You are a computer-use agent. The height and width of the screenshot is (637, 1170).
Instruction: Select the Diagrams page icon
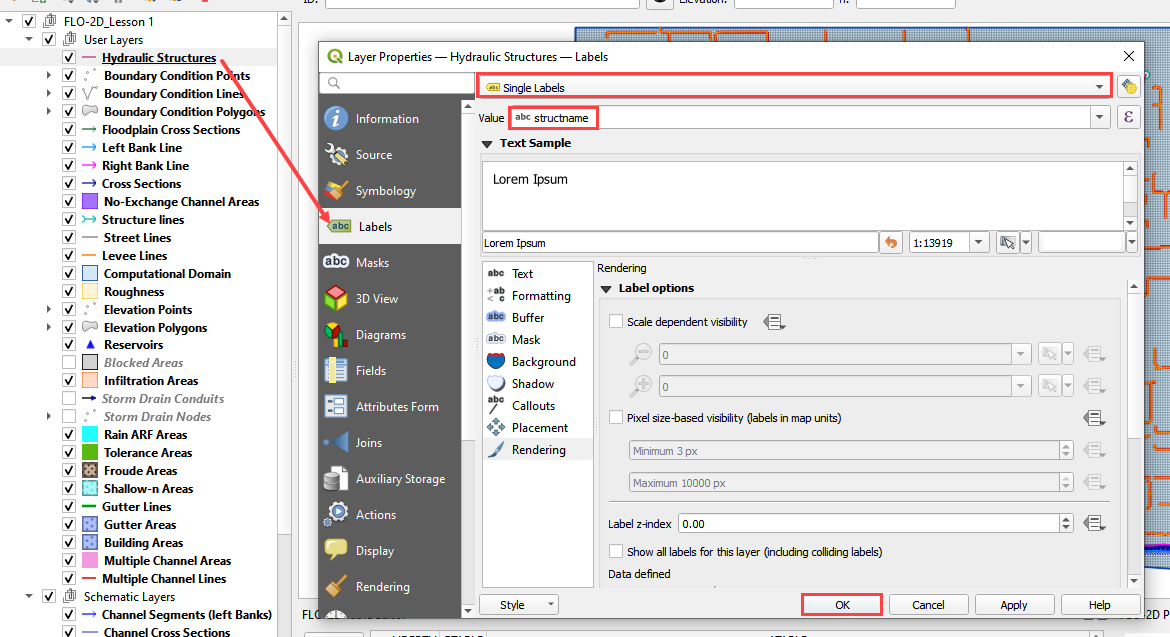(336, 335)
